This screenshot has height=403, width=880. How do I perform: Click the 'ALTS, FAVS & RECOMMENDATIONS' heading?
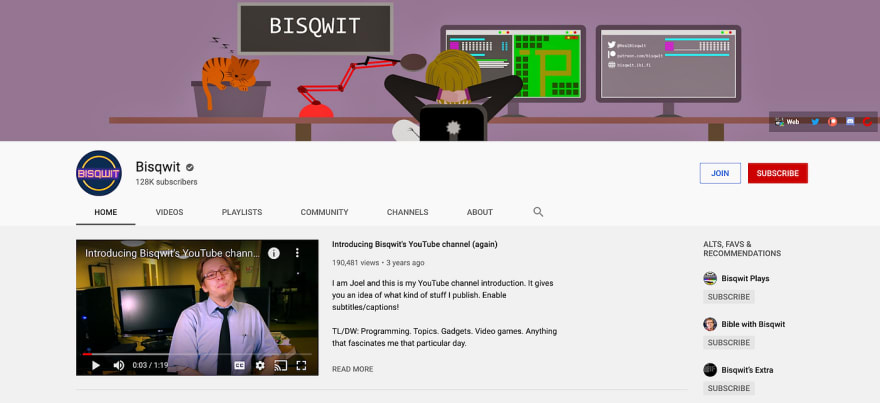pos(742,249)
